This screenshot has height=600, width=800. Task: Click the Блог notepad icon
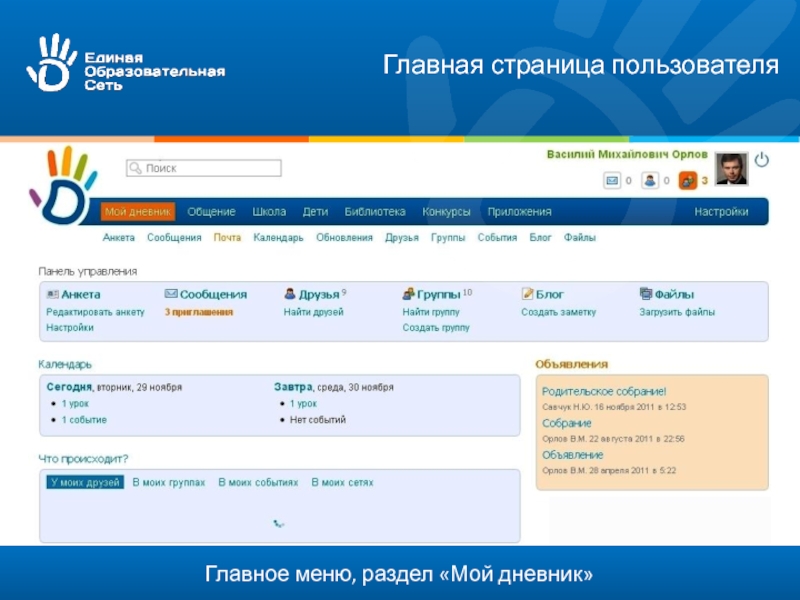coord(527,294)
